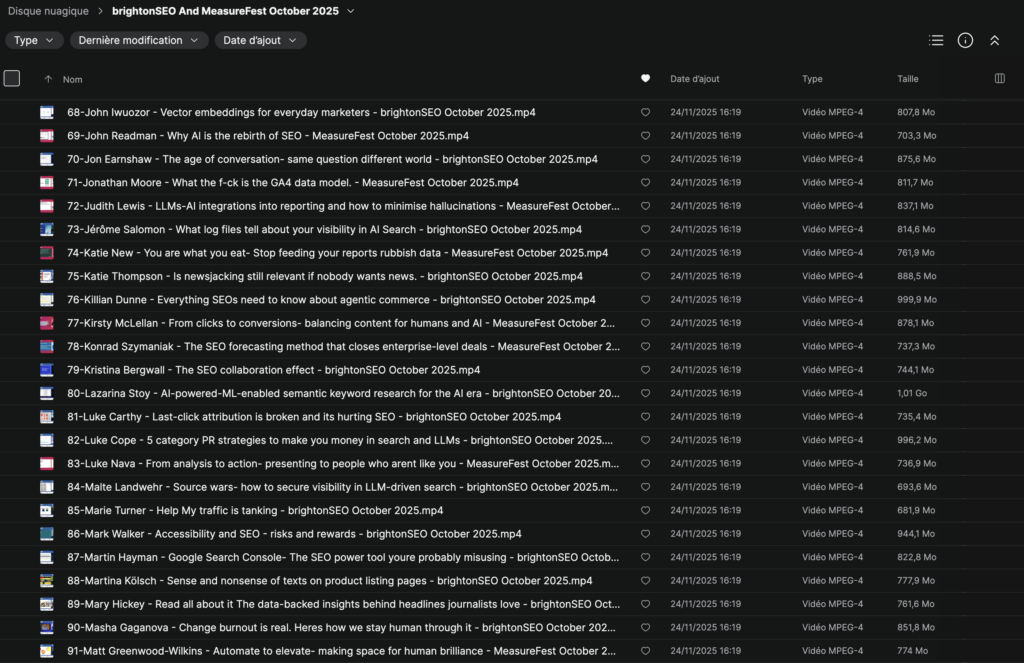Open 76-Killian Dunne agentic commerce video
The width and height of the screenshot is (1024, 663).
pyautogui.click(x=331, y=300)
